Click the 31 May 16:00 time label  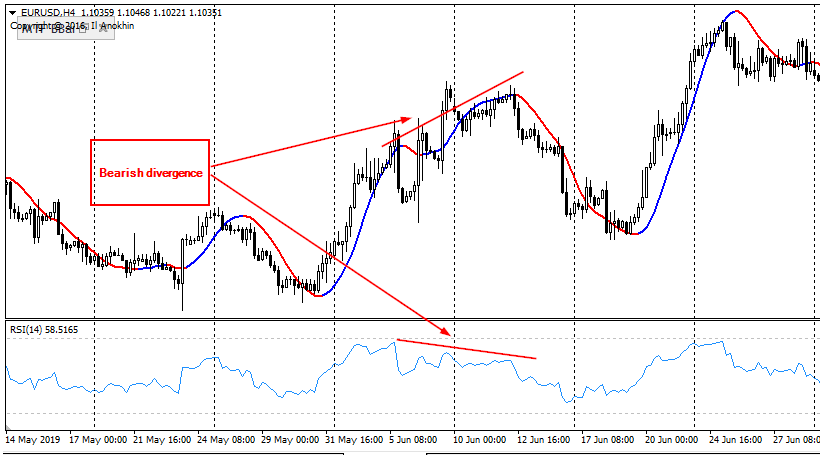coord(354,438)
